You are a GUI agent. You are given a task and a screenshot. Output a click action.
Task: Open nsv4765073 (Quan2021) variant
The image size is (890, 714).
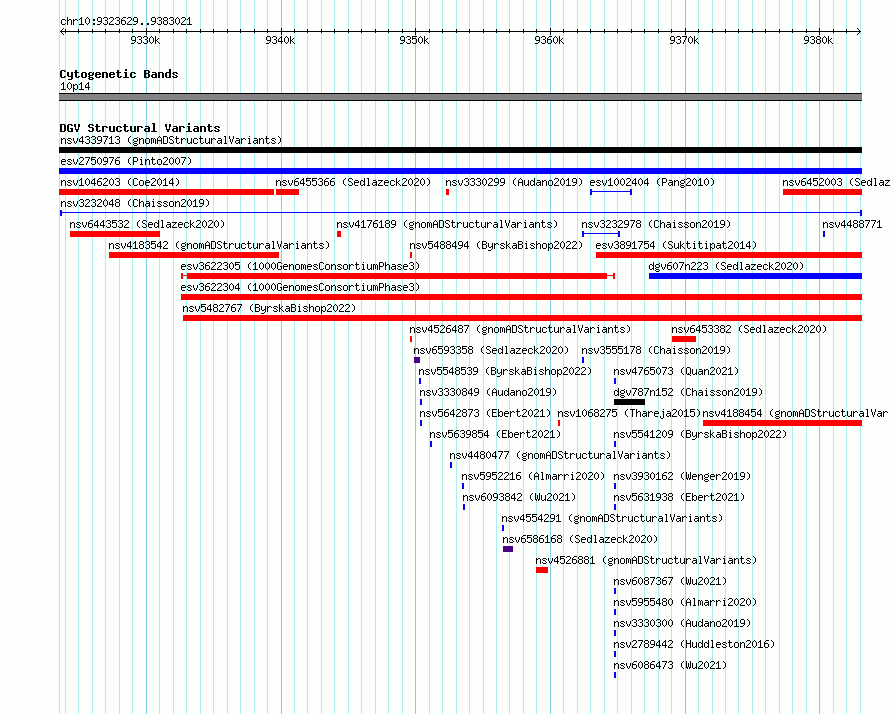point(676,371)
